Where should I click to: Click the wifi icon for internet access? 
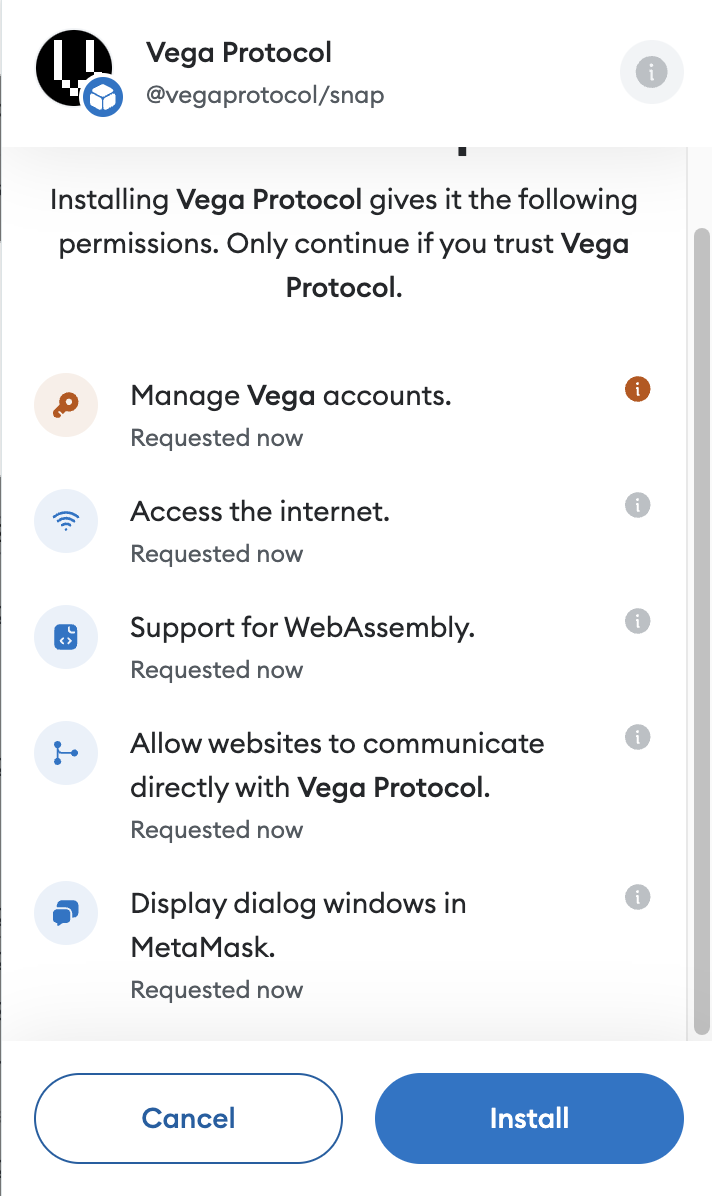point(66,521)
